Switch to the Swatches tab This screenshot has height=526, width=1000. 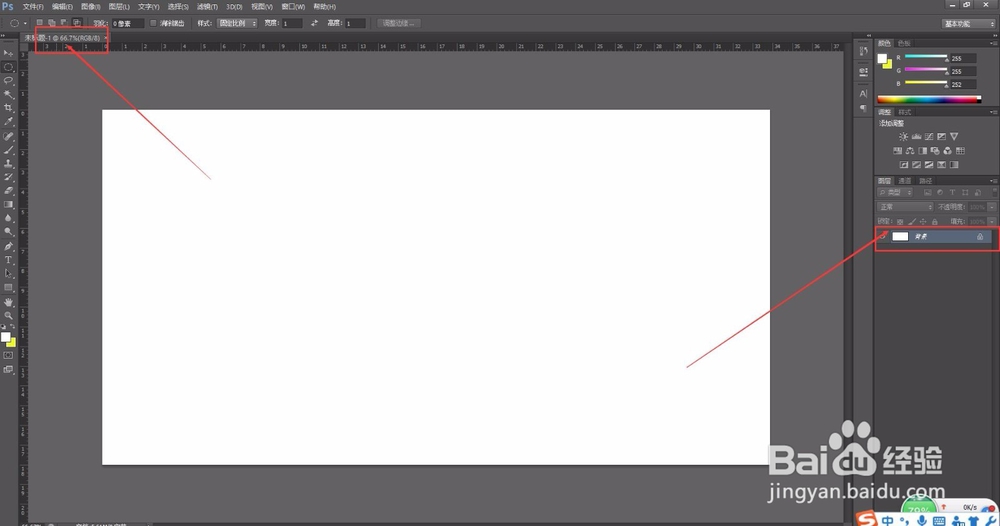pyautogui.click(x=904, y=43)
